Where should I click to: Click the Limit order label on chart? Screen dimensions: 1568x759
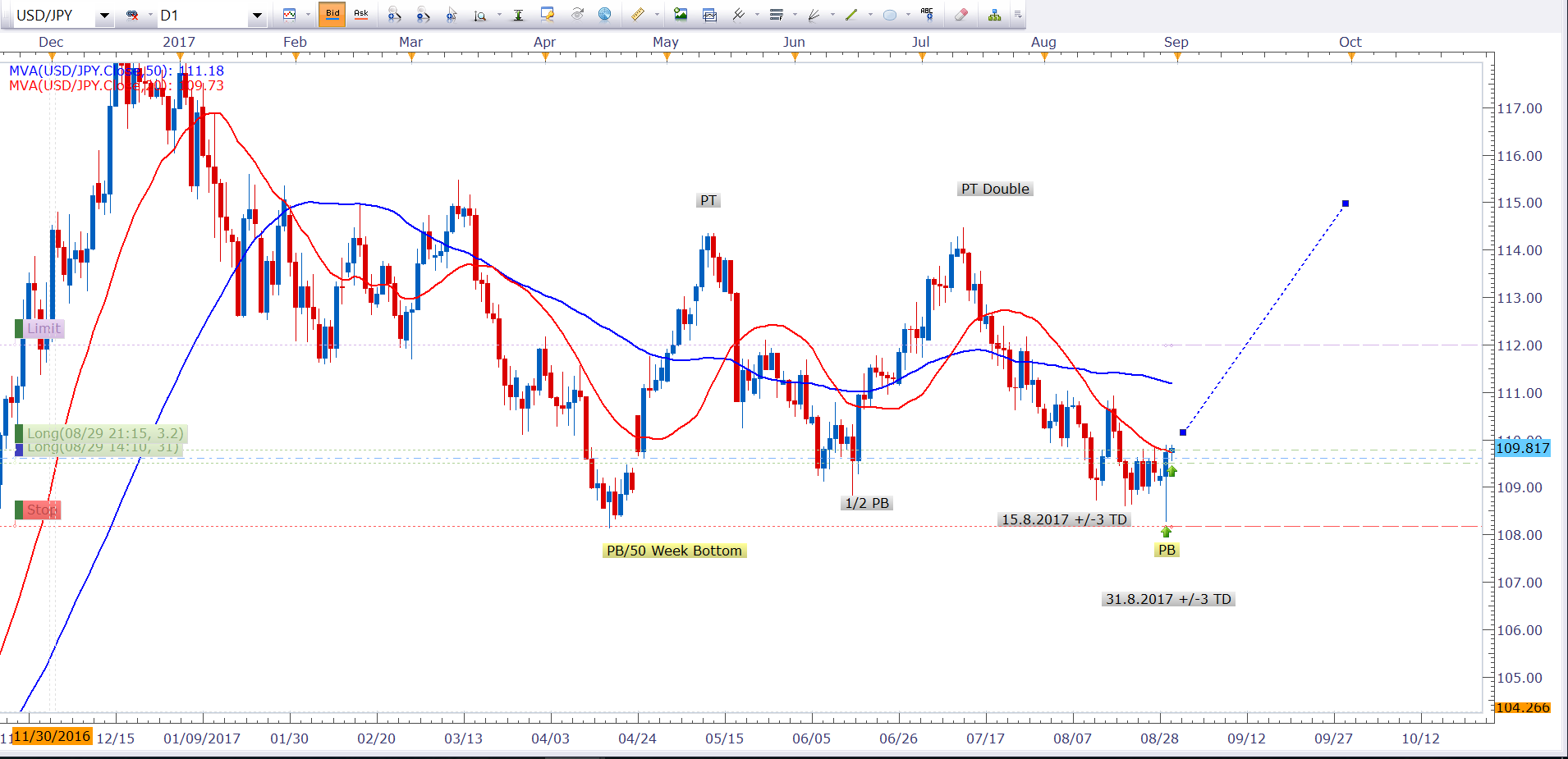tap(43, 329)
